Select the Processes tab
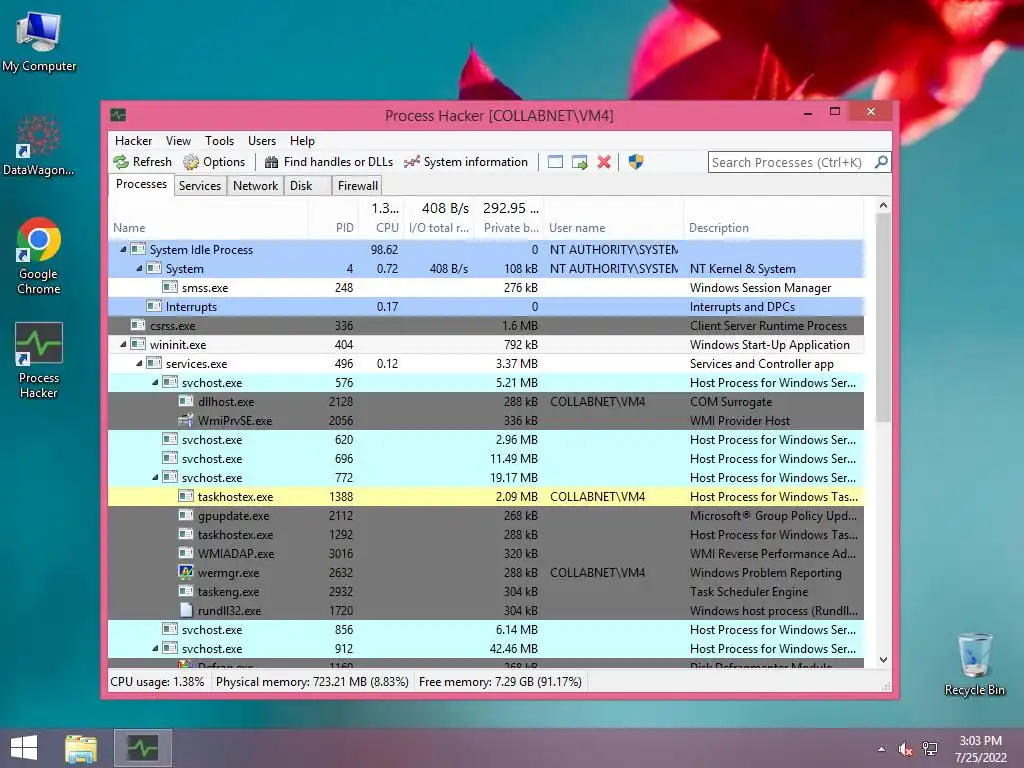1024x768 pixels. (x=141, y=184)
